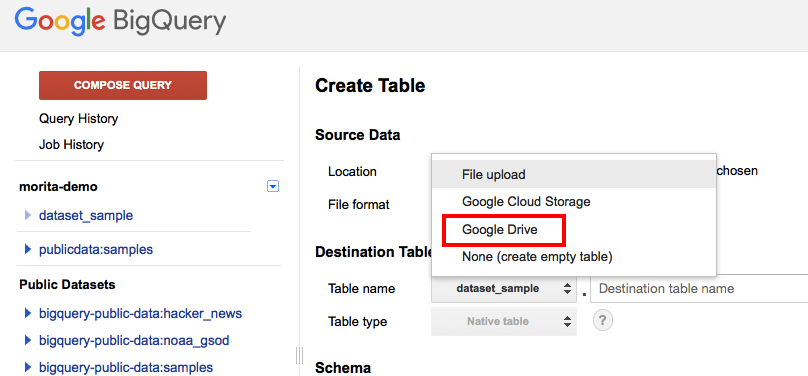
Task: Choose Google Cloud Storage option
Action: click(x=574, y=201)
